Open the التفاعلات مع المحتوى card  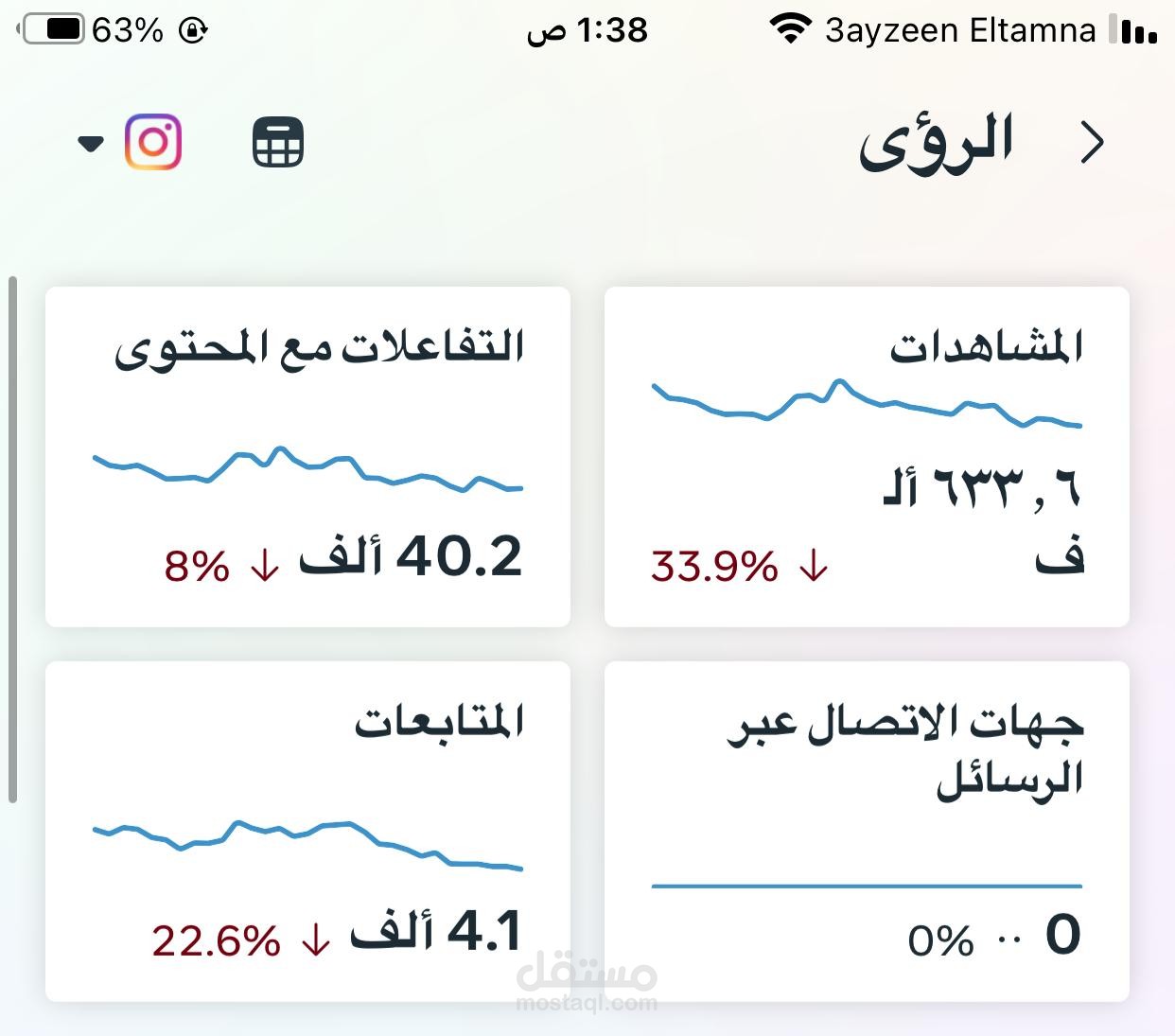[x=307, y=456]
